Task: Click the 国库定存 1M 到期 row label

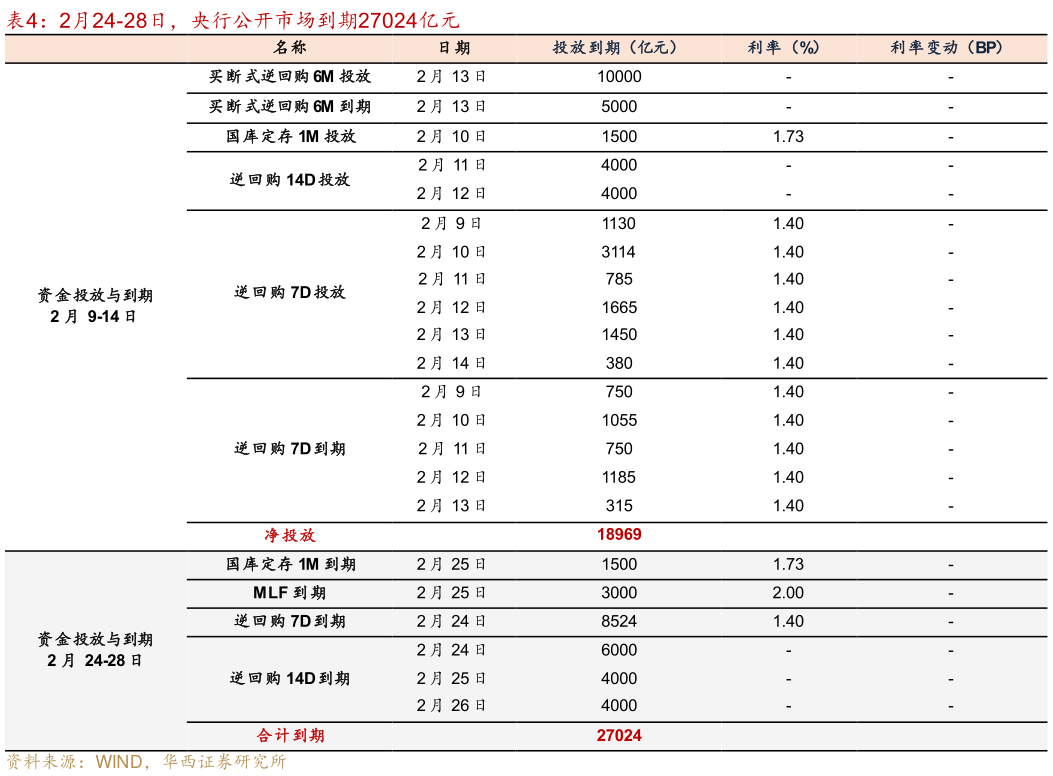Action: coord(290,564)
